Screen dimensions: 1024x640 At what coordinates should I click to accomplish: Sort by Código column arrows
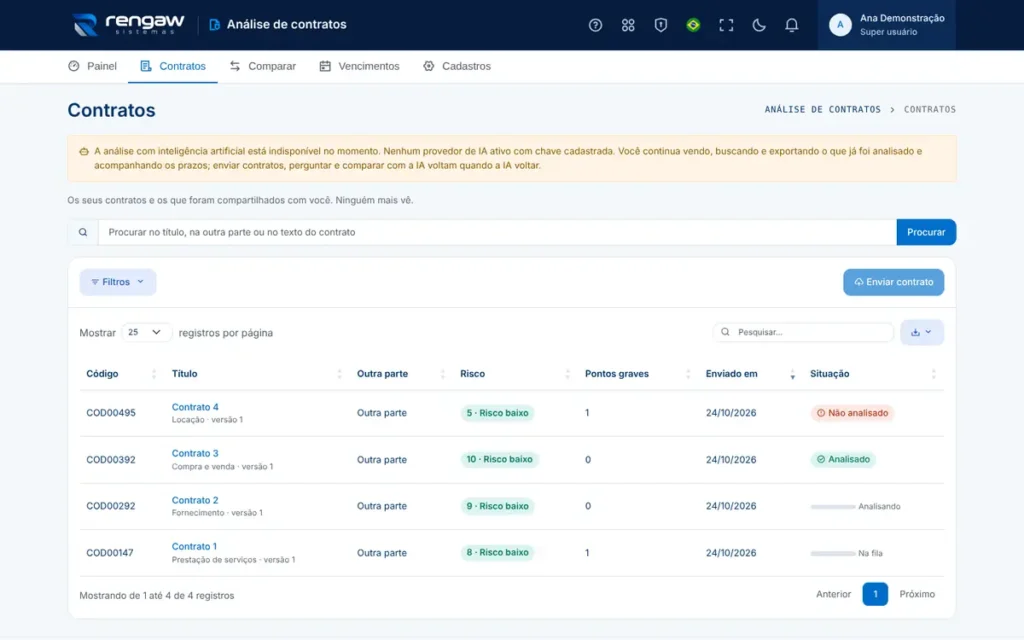[x=154, y=374]
